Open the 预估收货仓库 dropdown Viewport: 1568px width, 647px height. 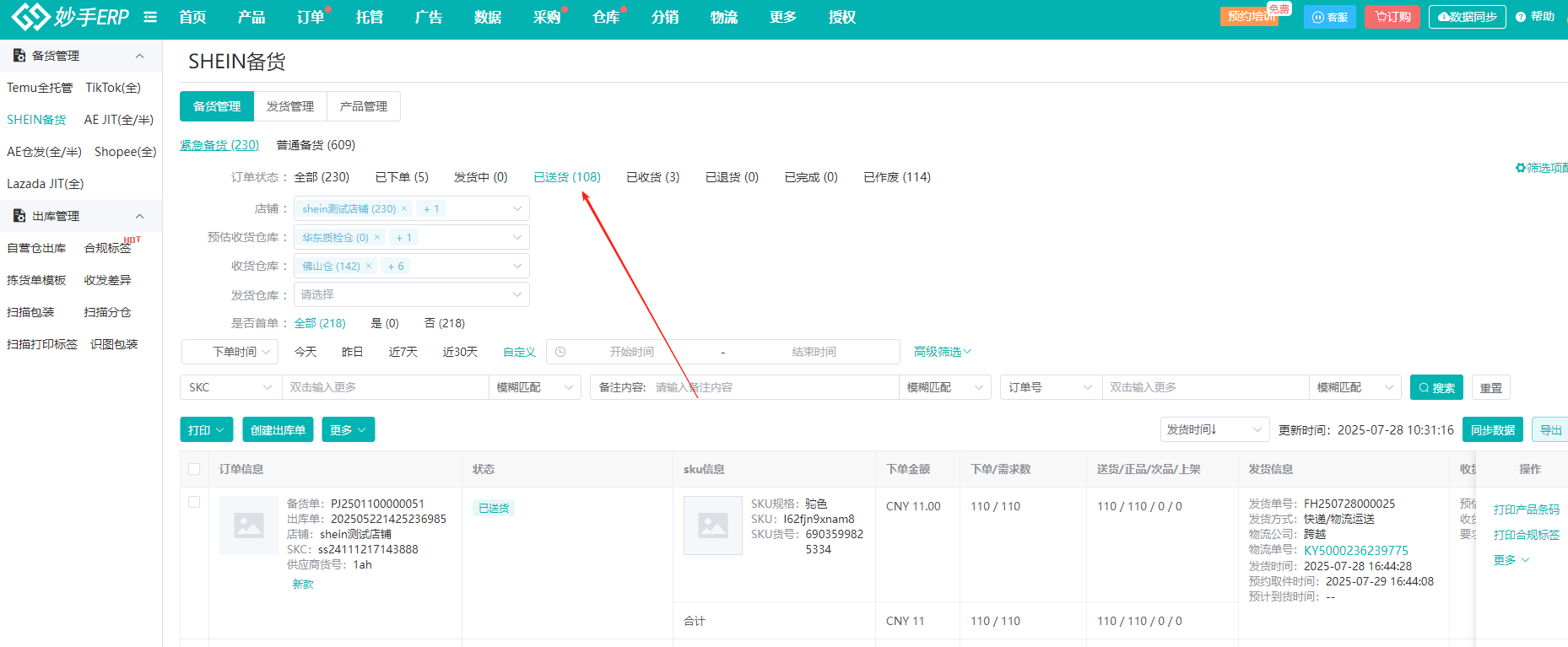coord(412,237)
